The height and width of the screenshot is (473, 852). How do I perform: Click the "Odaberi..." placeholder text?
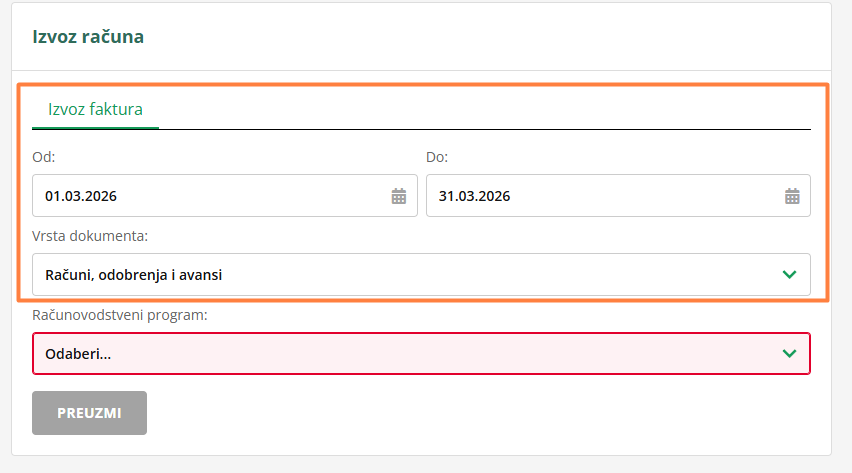pos(78,353)
